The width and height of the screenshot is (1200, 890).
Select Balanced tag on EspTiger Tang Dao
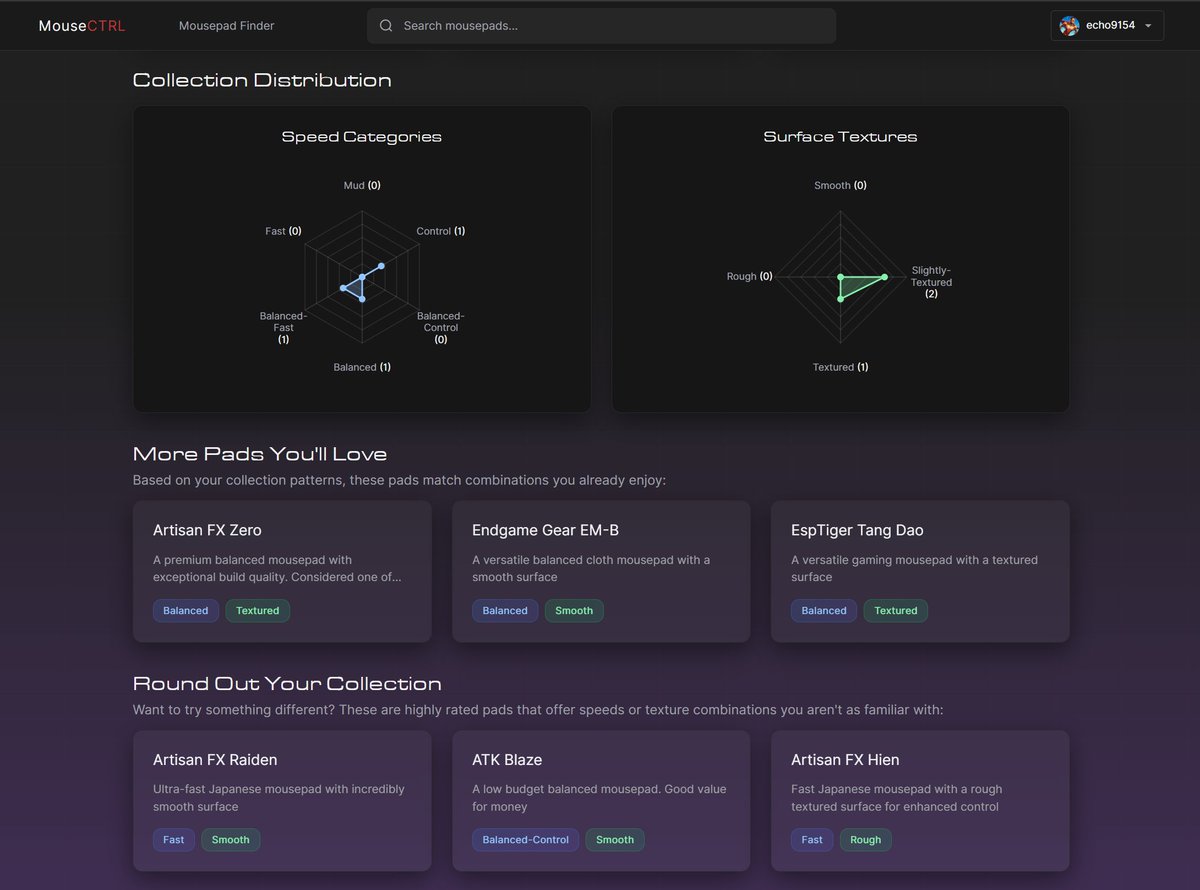coord(824,611)
